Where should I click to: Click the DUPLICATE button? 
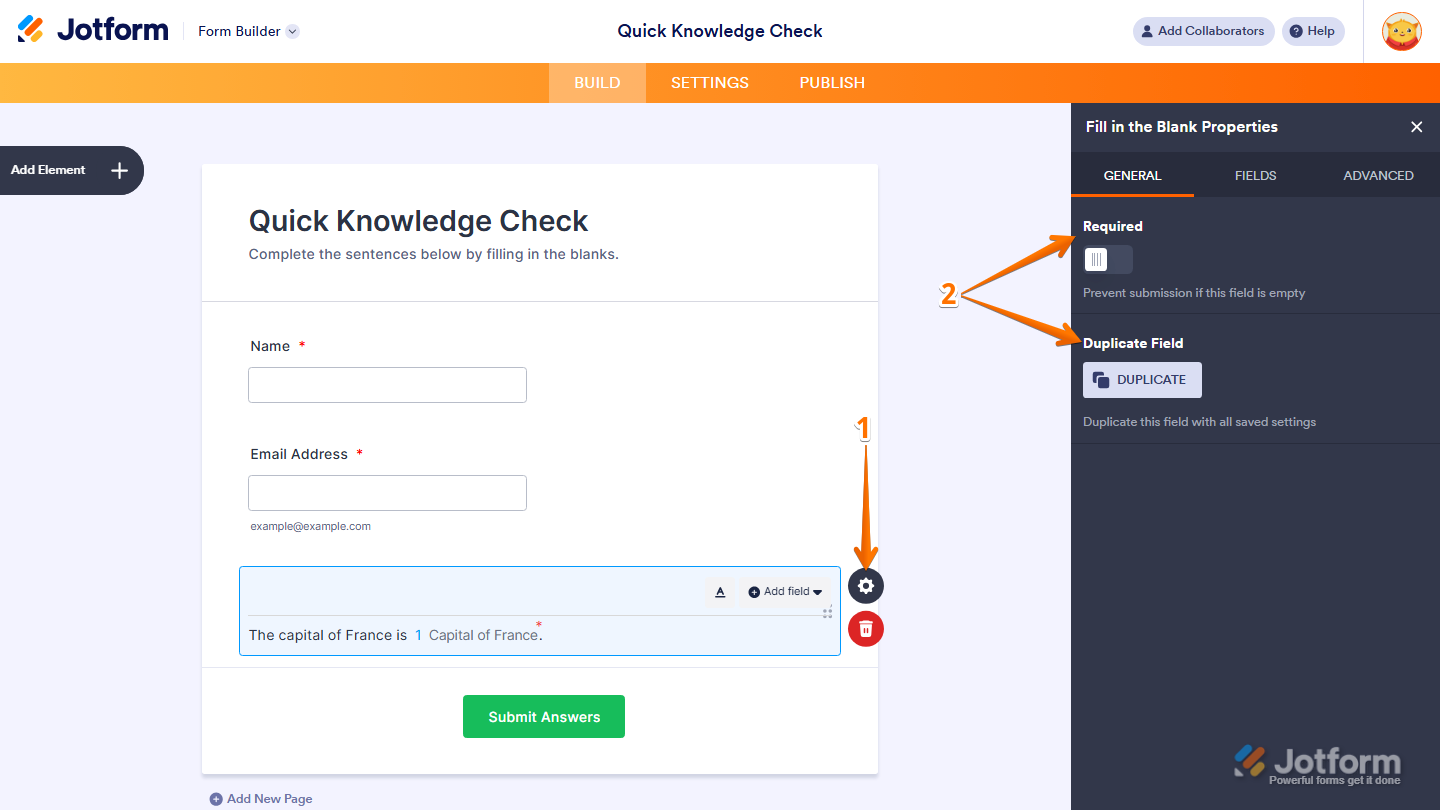click(x=1142, y=380)
